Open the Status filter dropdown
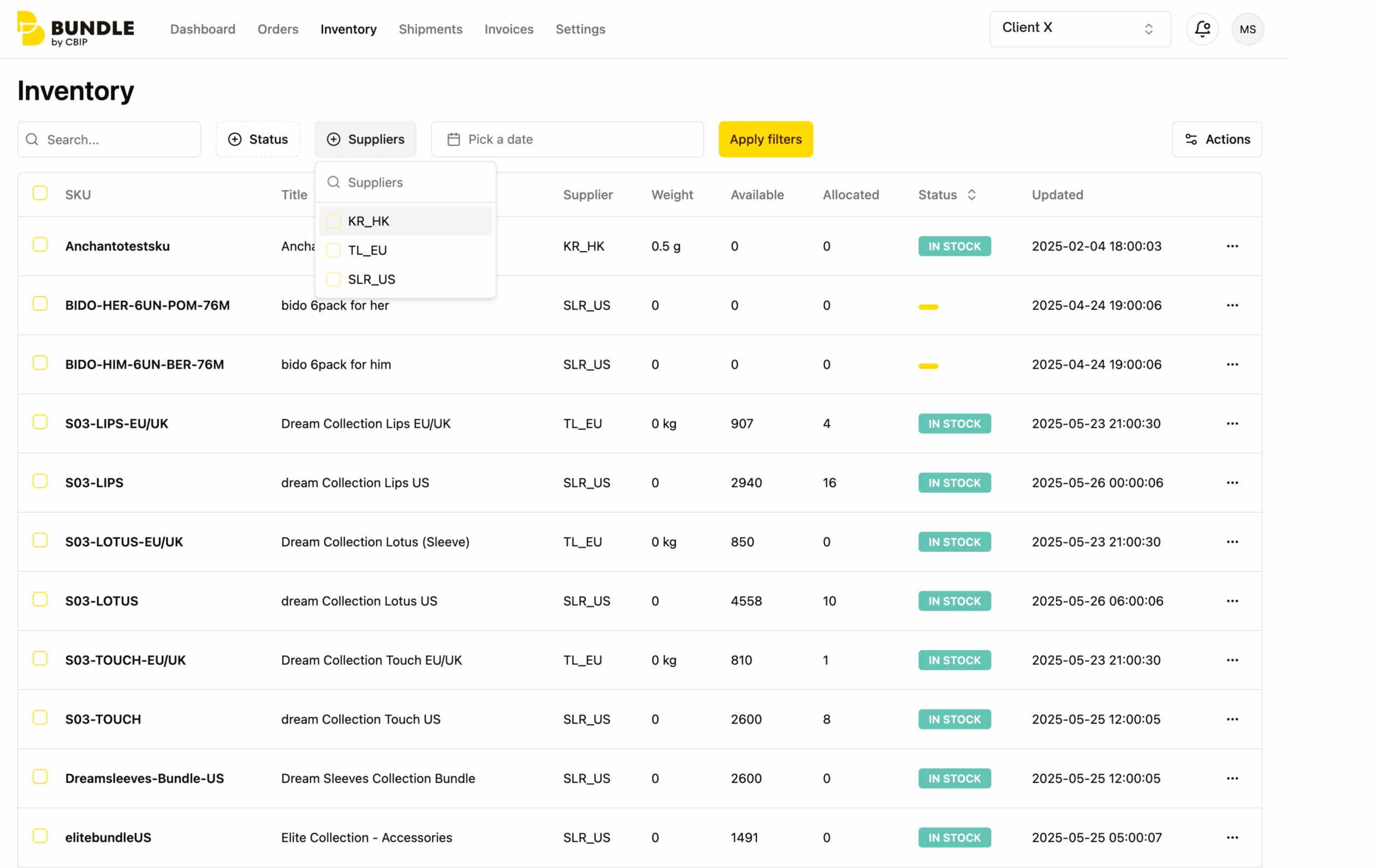The width and height of the screenshot is (1380, 868). point(258,139)
